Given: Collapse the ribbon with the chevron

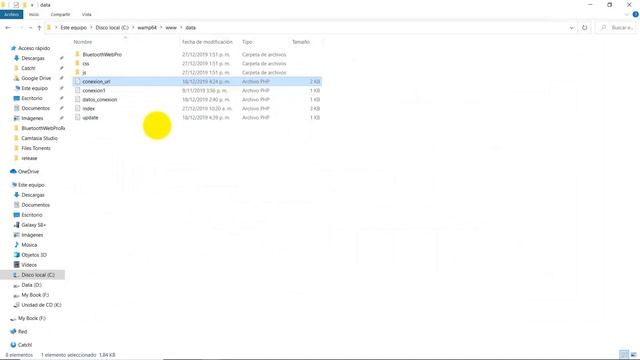Looking at the screenshot, I should coord(627,14).
